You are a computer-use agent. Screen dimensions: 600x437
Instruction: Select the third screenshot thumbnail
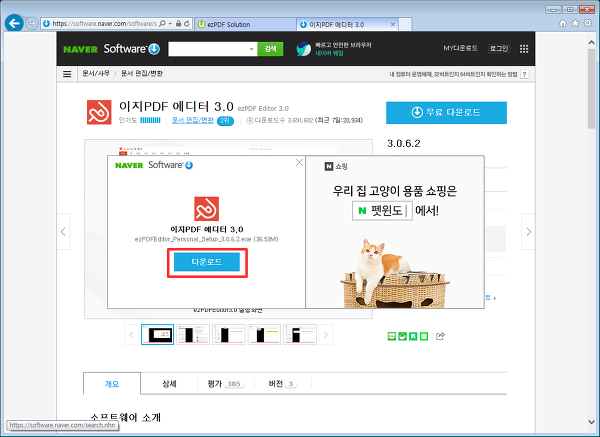229,335
